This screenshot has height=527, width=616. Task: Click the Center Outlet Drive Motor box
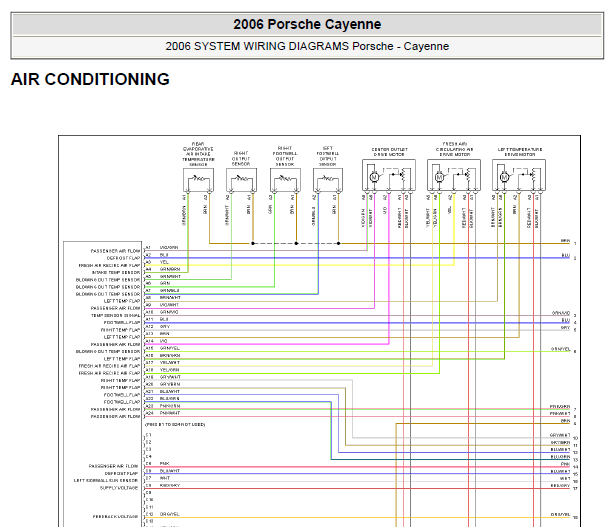click(389, 175)
